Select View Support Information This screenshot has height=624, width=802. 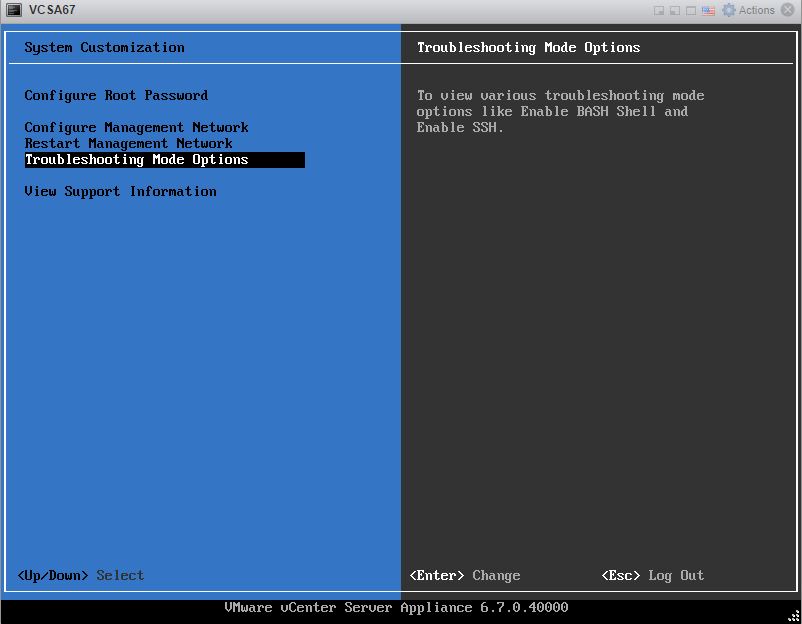coord(120,192)
